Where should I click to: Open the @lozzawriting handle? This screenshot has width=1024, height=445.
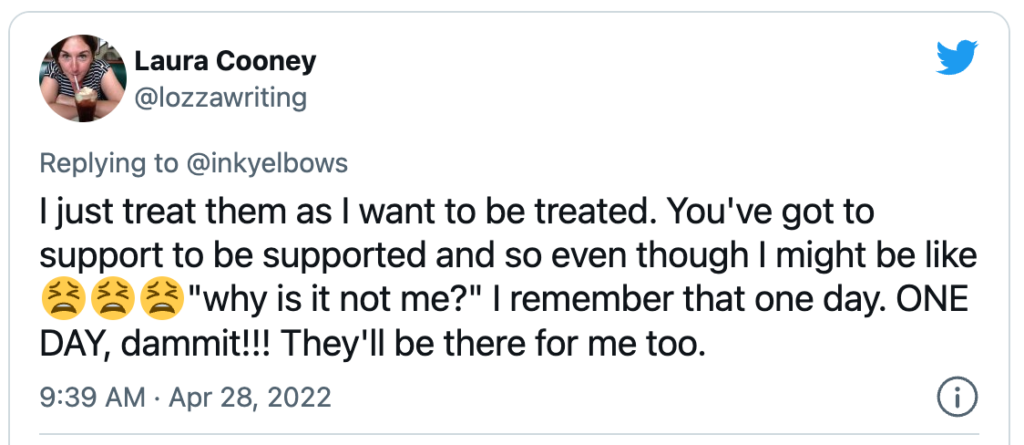[x=221, y=98]
